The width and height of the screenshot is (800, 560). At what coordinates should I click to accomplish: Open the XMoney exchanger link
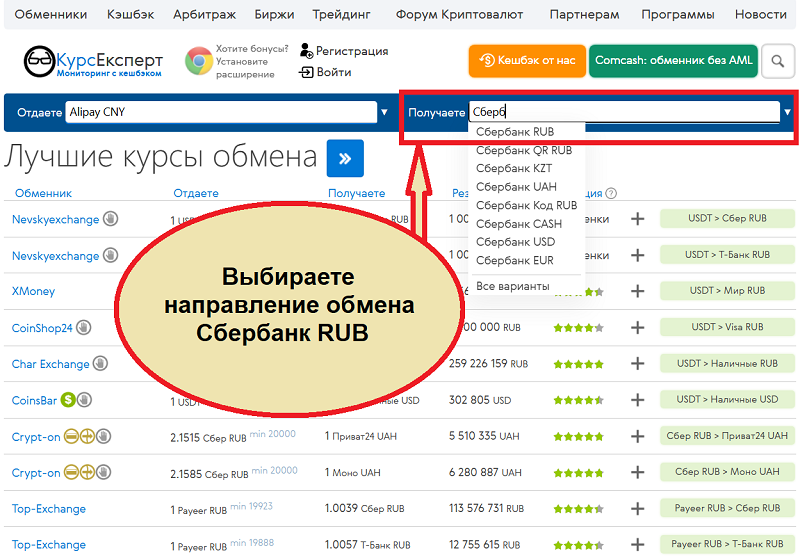point(33,291)
